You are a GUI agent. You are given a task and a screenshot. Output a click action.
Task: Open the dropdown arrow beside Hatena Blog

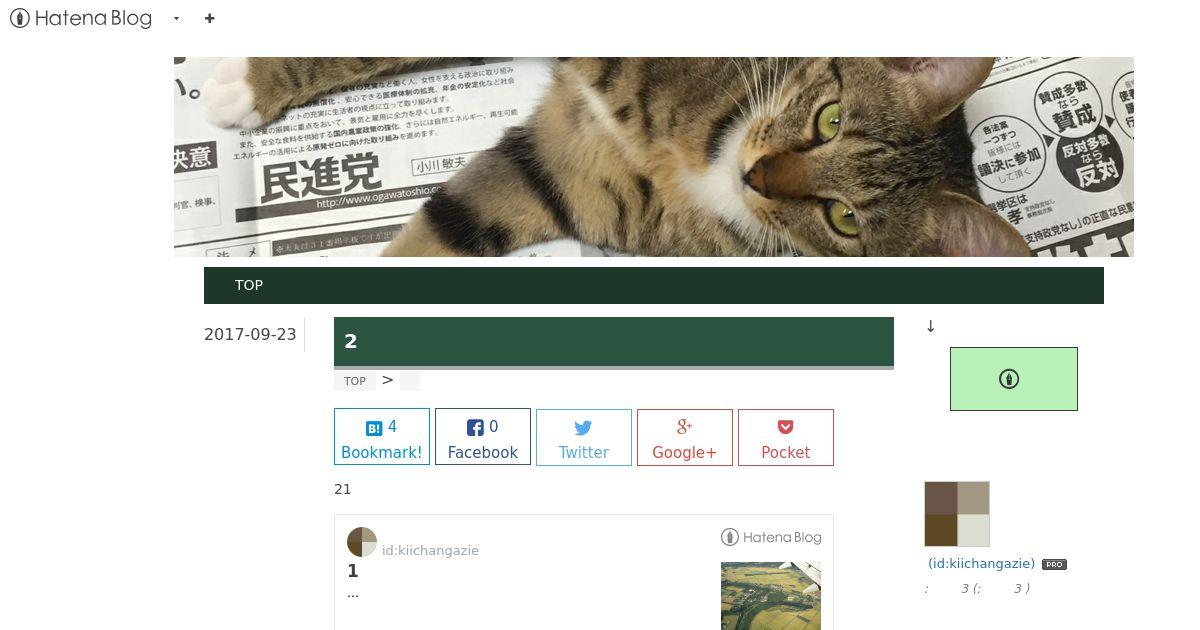(177, 18)
